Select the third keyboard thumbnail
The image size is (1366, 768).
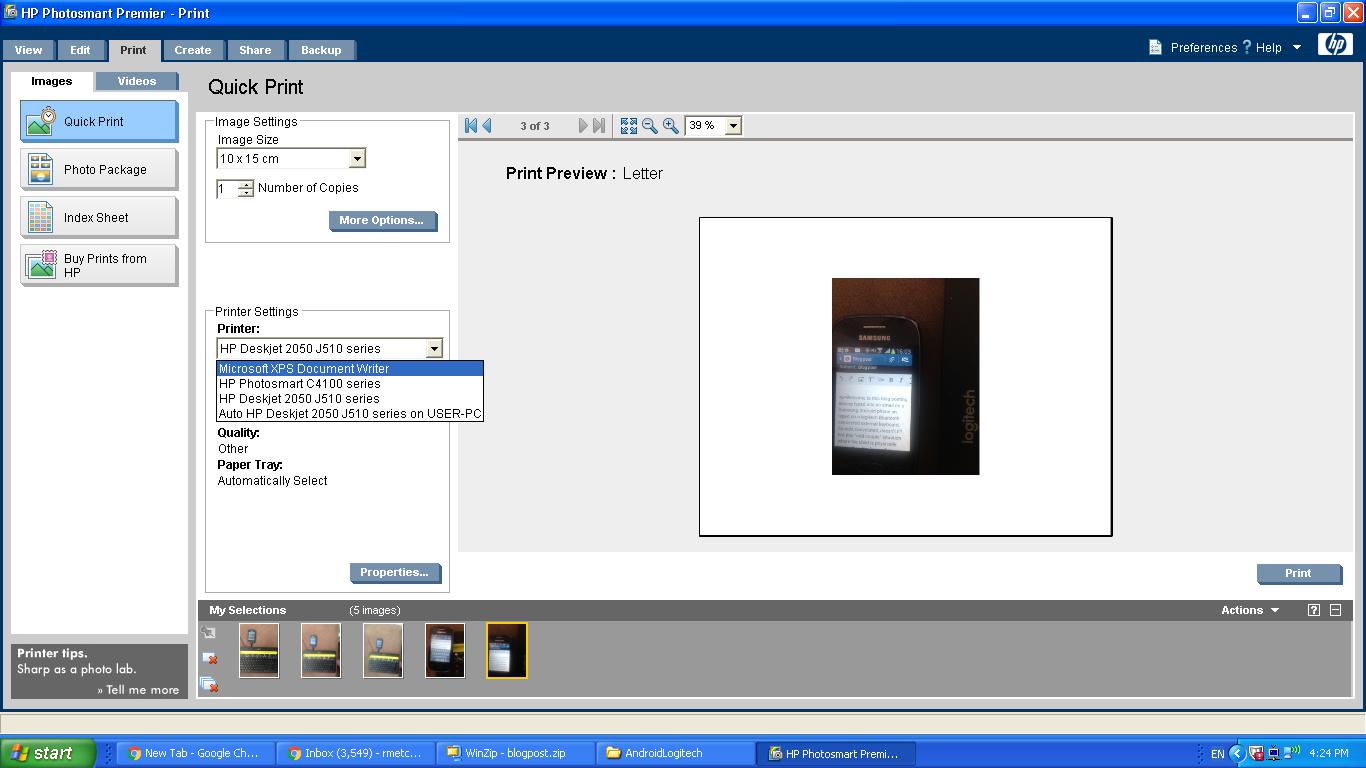[383, 650]
